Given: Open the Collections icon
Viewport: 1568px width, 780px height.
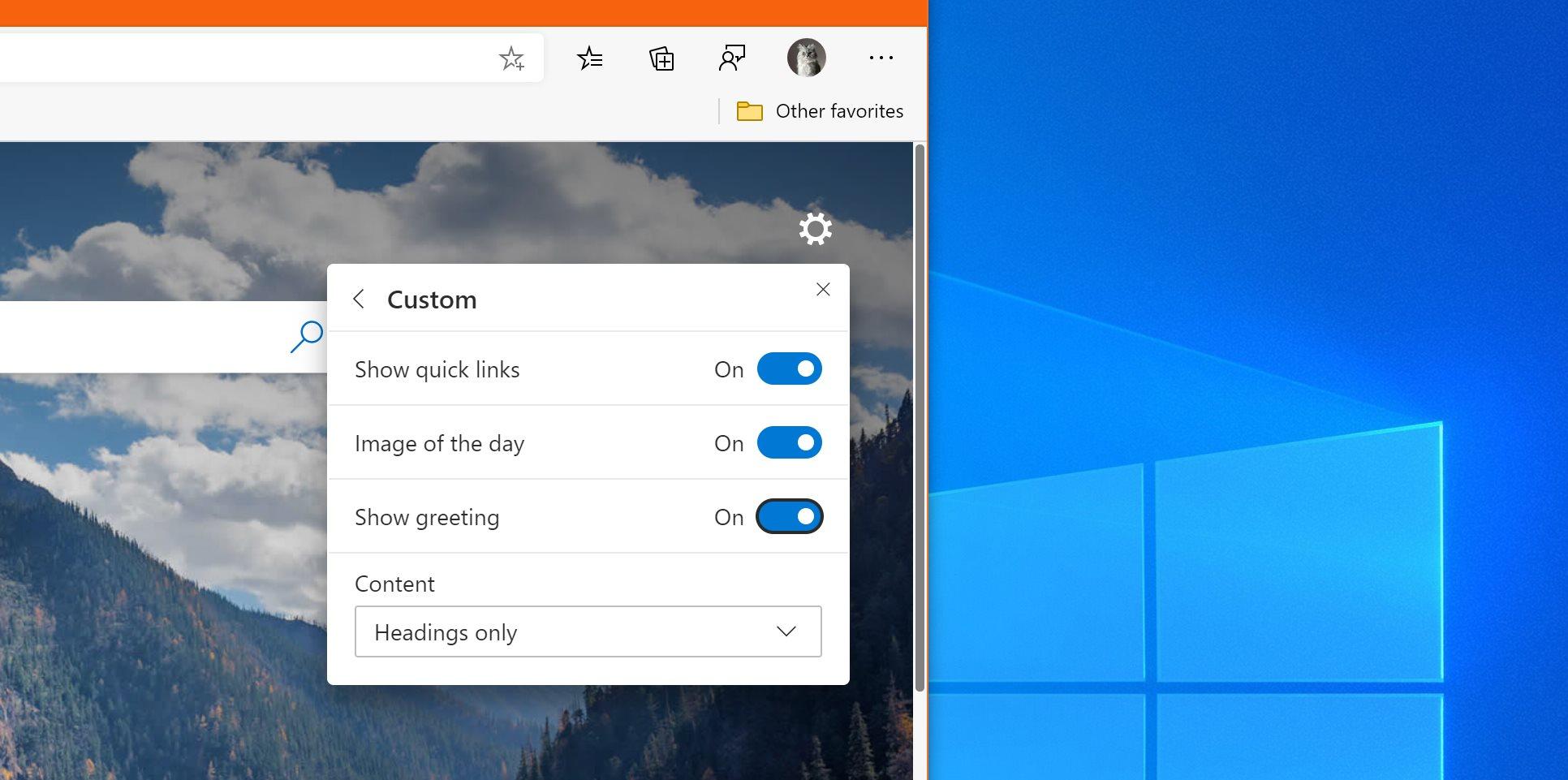Looking at the screenshot, I should (661, 58).
